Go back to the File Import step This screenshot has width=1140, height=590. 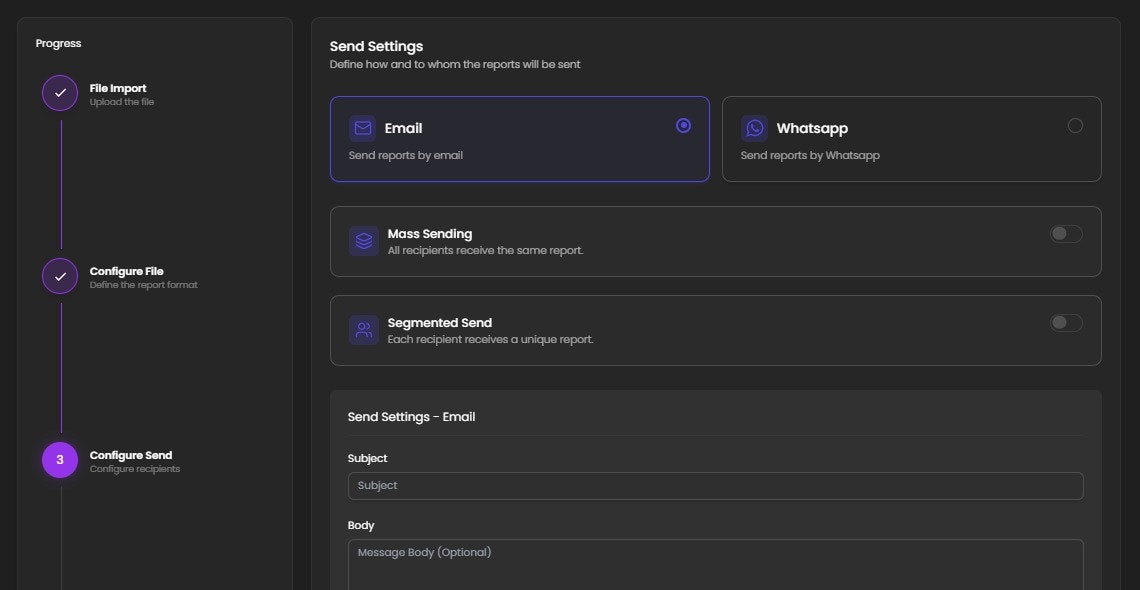coord(118,87)
